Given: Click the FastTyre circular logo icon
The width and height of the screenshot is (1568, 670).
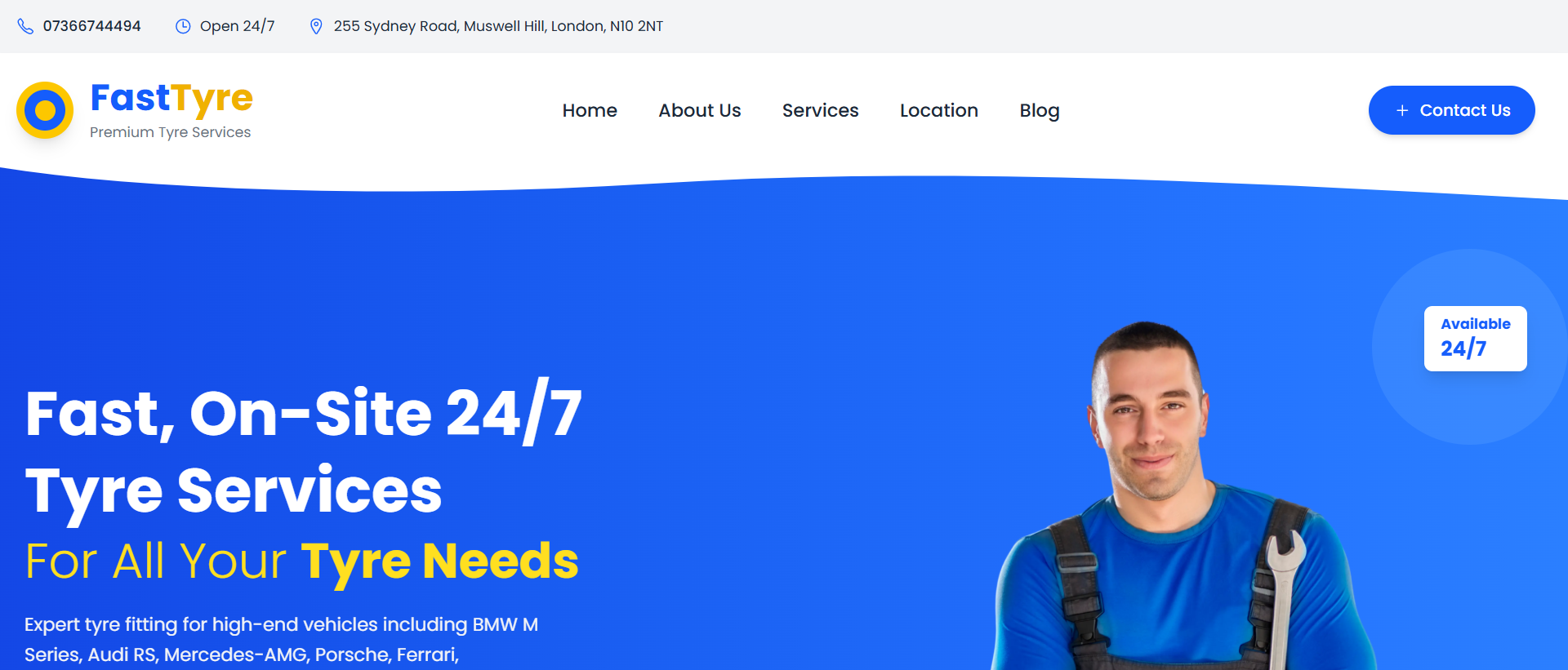Looking at the screenshot, I should click(x=45, y=110).
